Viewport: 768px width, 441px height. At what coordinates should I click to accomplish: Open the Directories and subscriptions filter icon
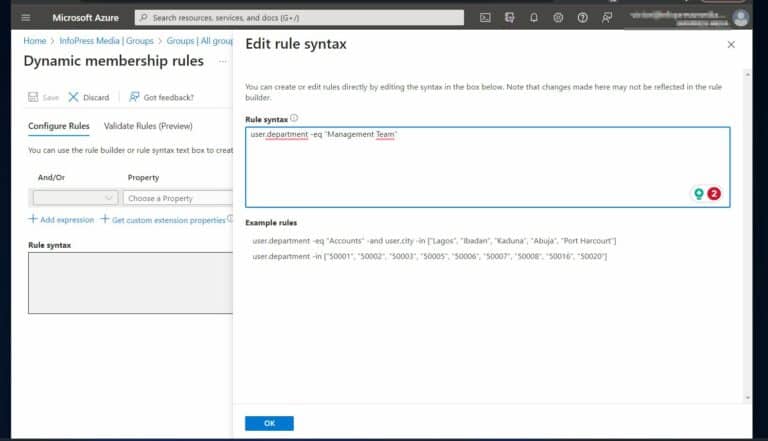509,18
